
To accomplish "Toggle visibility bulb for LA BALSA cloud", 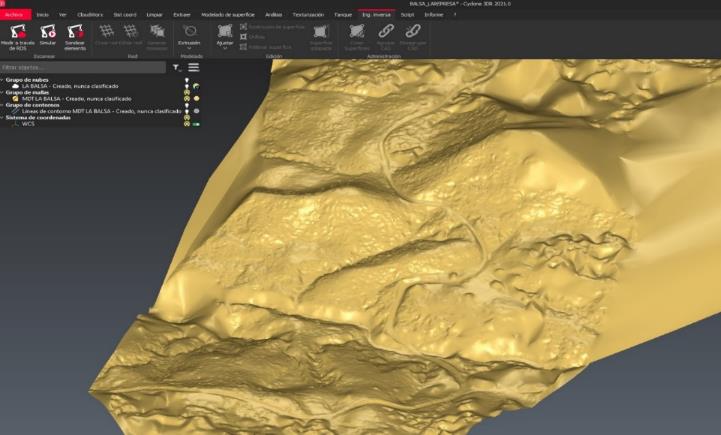I will 186,86.
